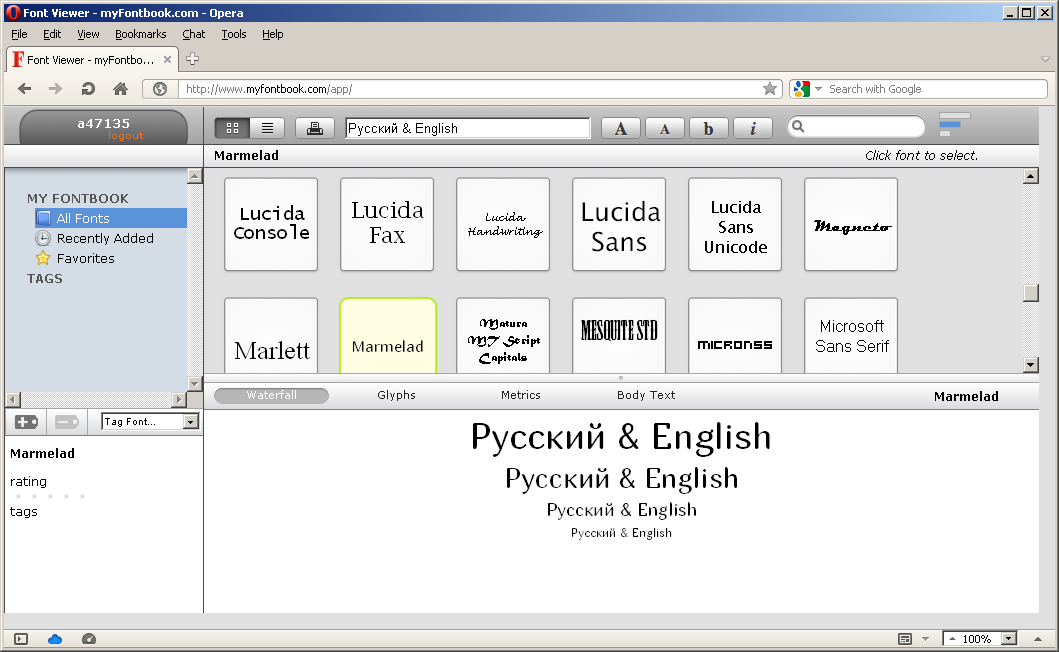This screenshot has height=652, width=1059.
Task: Click the Google search engine icon
Action: [802, 89]
